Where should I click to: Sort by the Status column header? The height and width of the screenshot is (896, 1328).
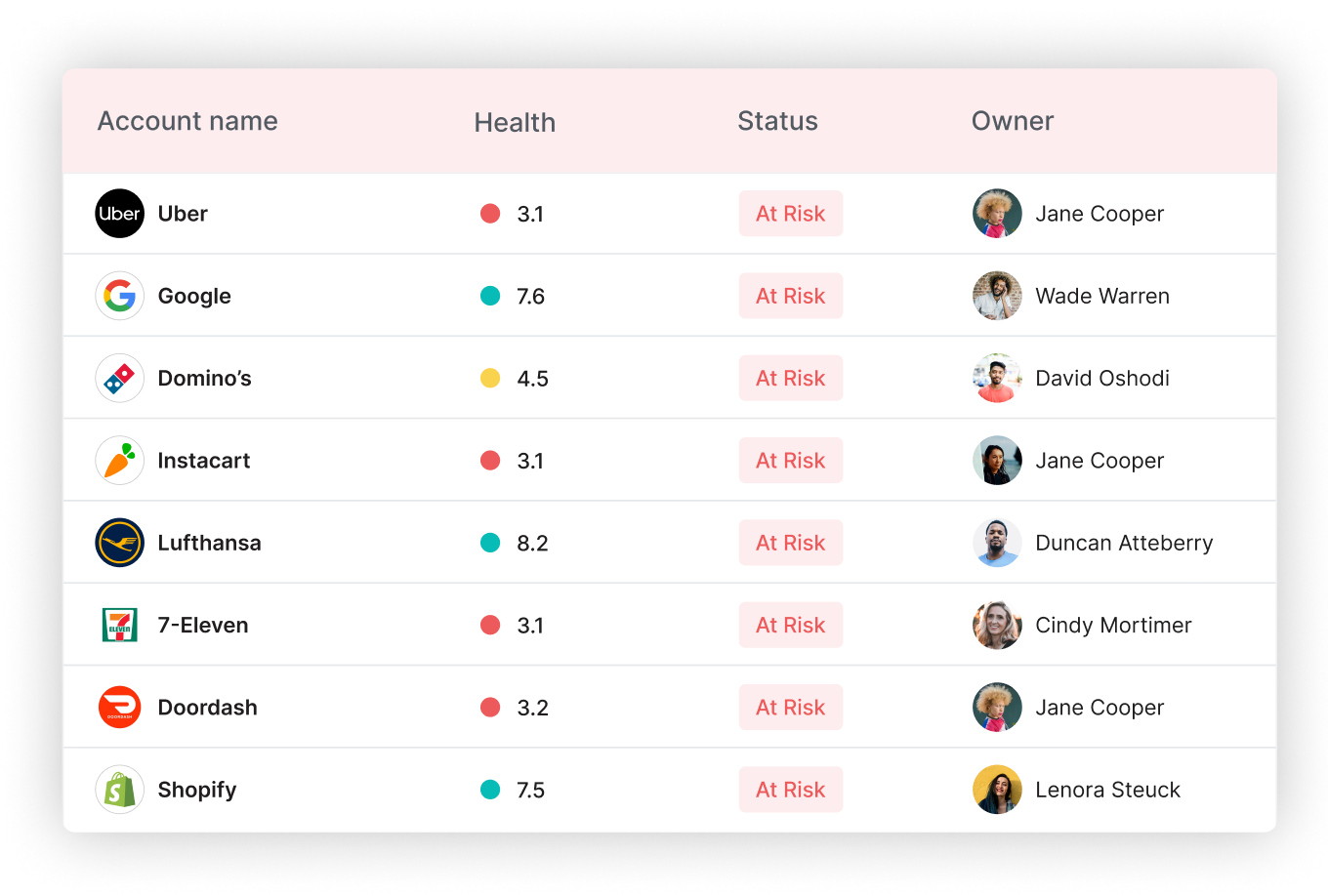[777, 121]
